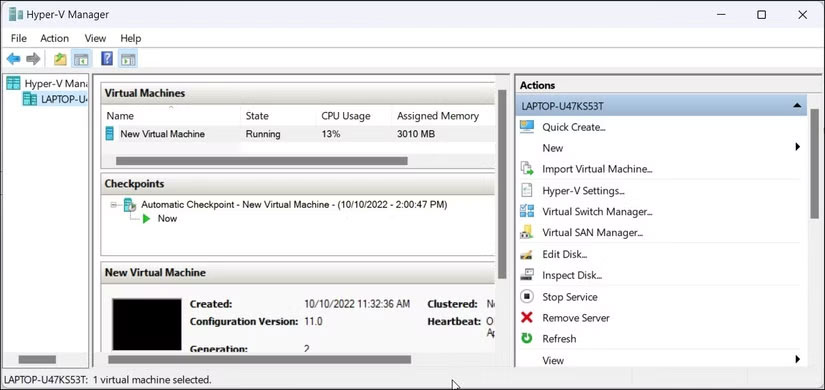
Task: Click the Edit Disk icon
Action: (x=527, y=255)
